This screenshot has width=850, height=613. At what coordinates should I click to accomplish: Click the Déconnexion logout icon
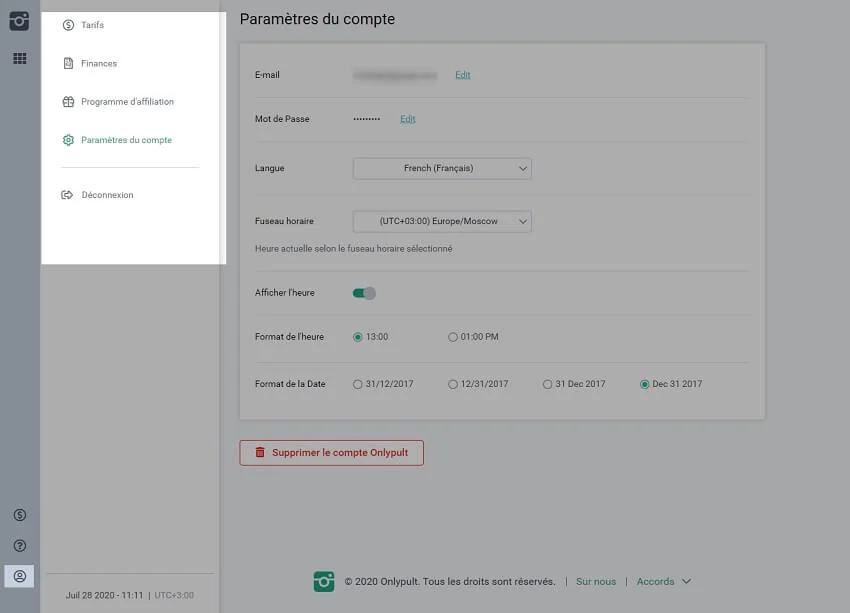[68, 195]
